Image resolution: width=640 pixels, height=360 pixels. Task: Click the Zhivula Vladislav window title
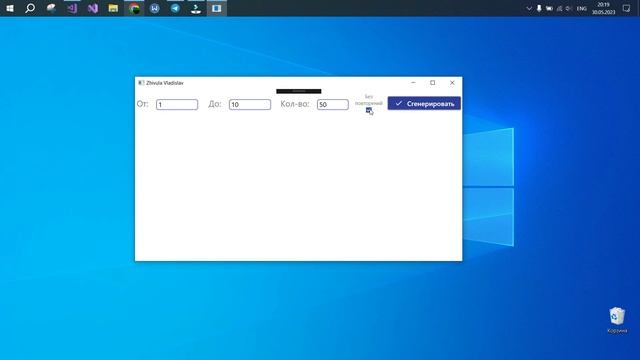pos(165,83)
